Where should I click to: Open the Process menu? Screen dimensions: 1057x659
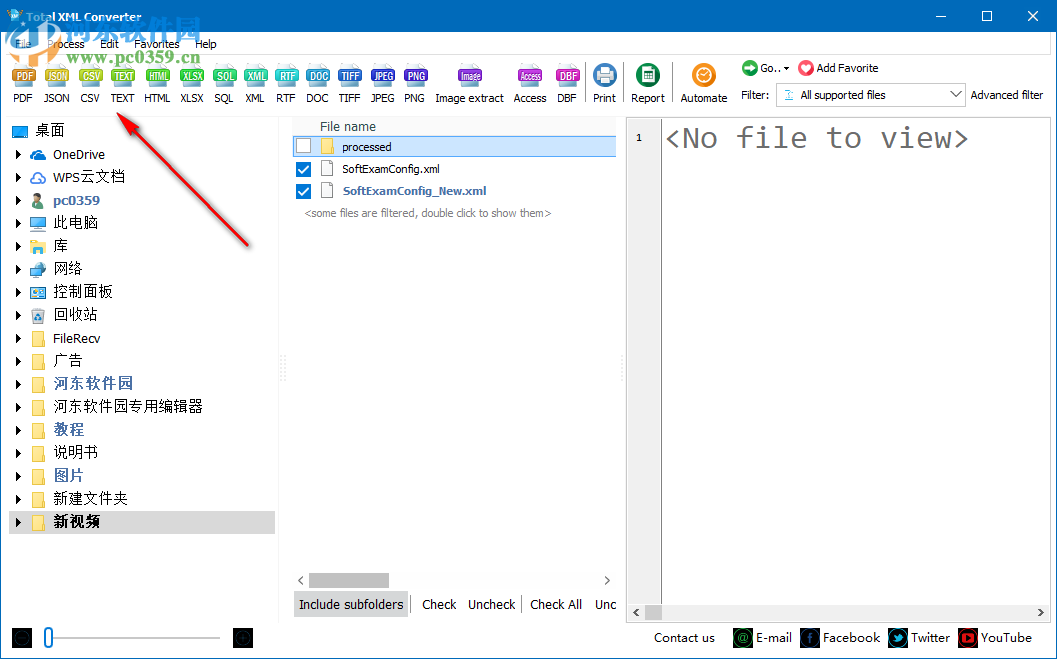65,44
